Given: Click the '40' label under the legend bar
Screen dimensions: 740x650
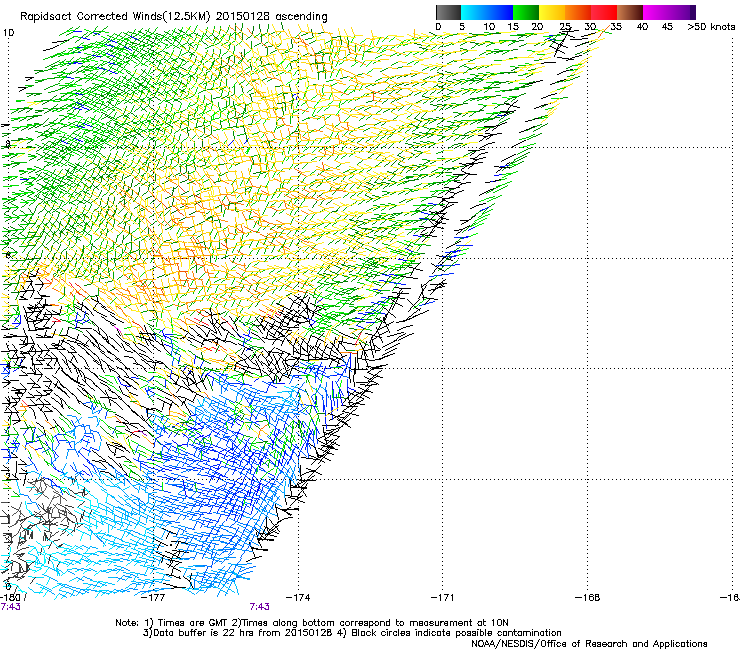Looking at the screenshot, I should 642,27.
